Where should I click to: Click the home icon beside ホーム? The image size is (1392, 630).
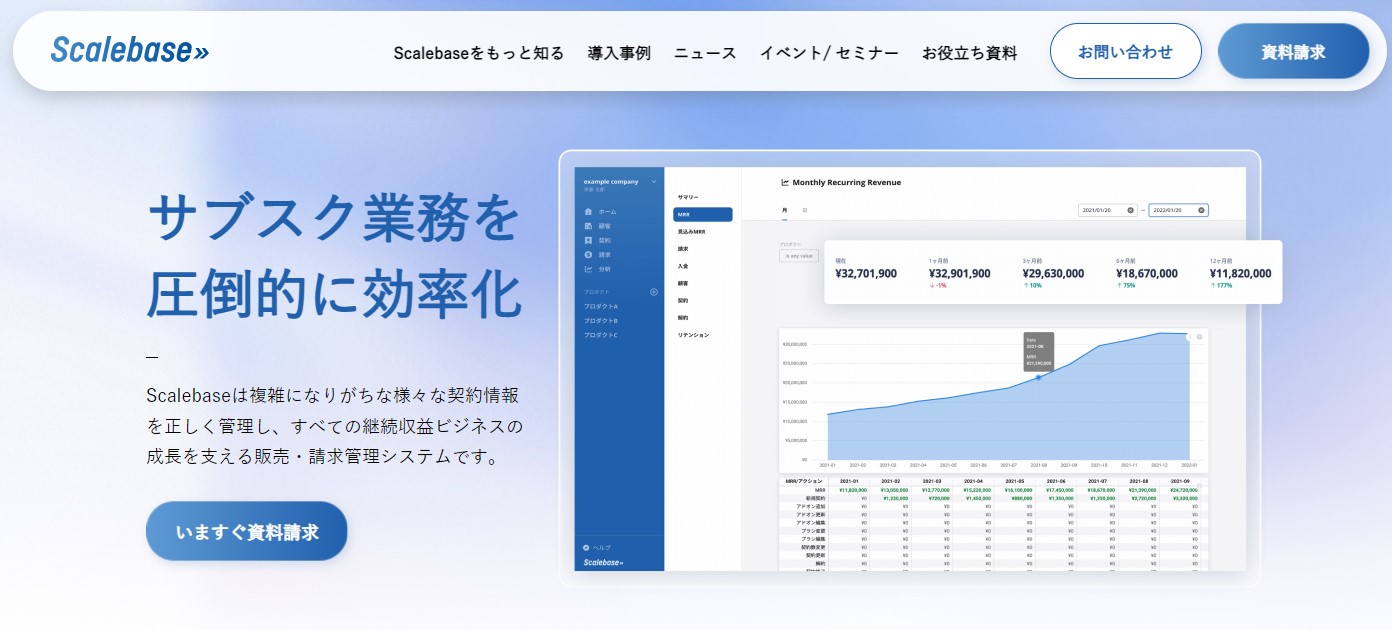click(x=589, y=212)
